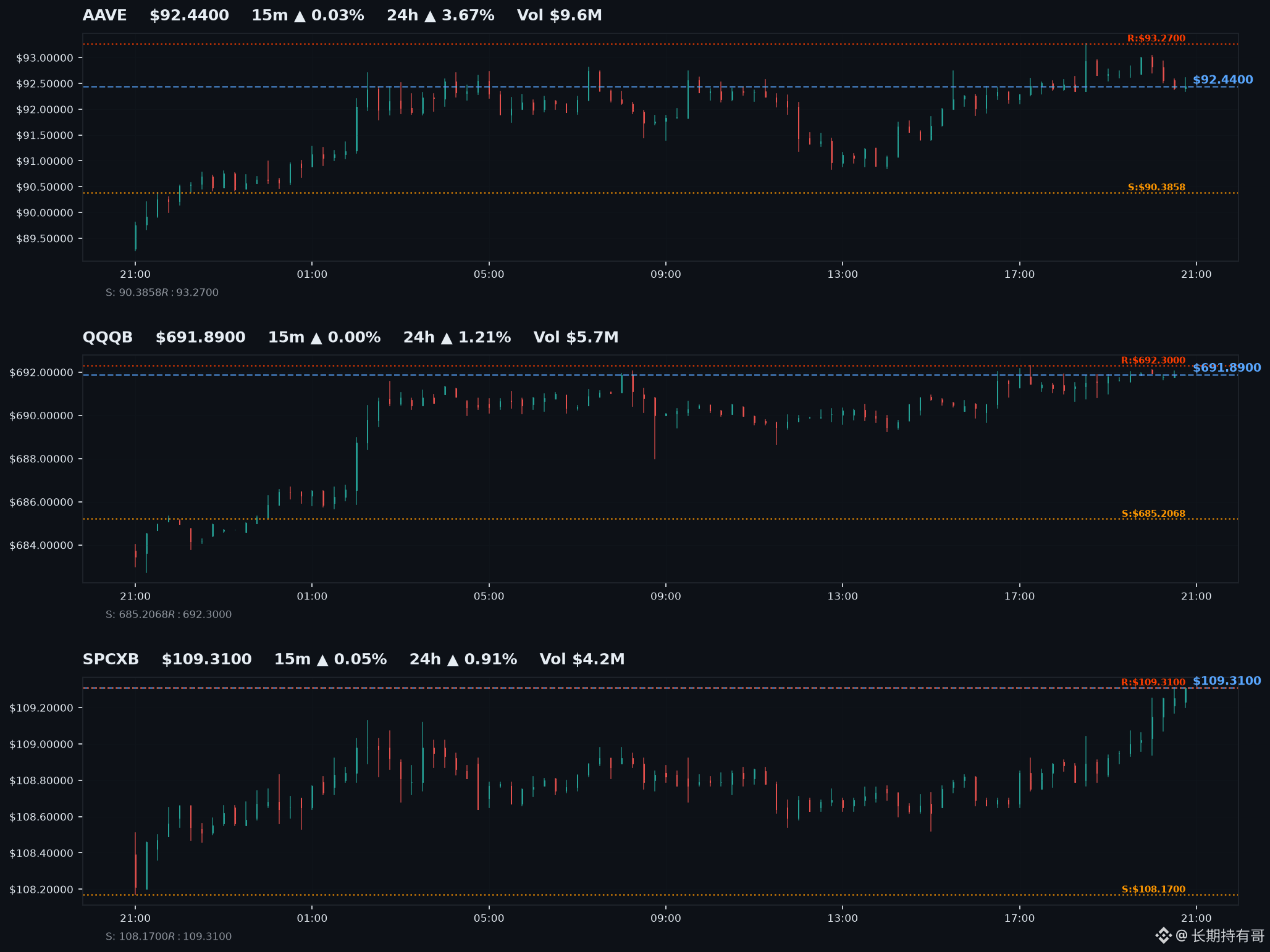
Task: Click the Binance logo icon in watermark
Action: pyautogui.click(x=1163, y=936)
